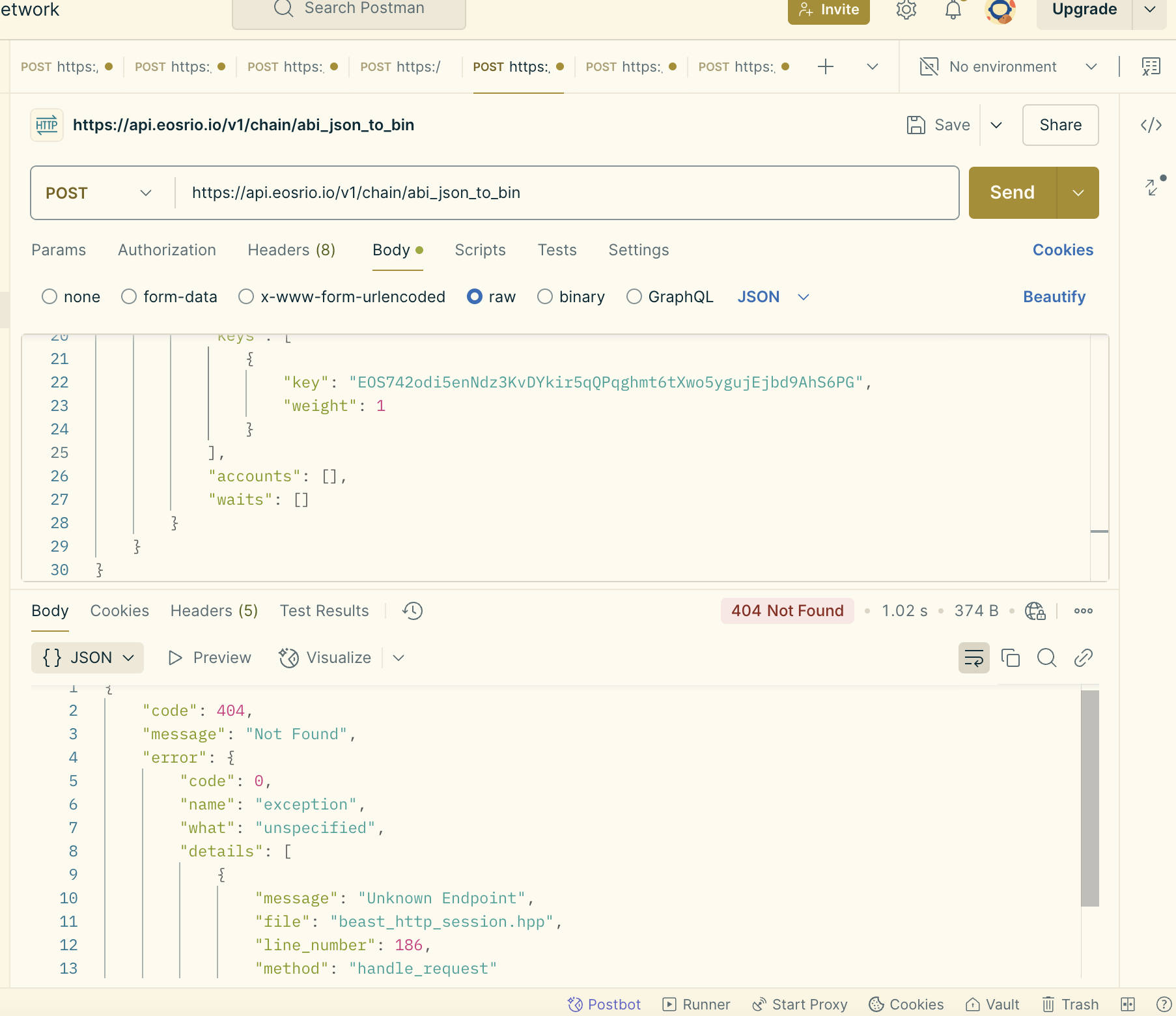Open Cookies from the status bar
1176x1016 pixels.
906,1004
